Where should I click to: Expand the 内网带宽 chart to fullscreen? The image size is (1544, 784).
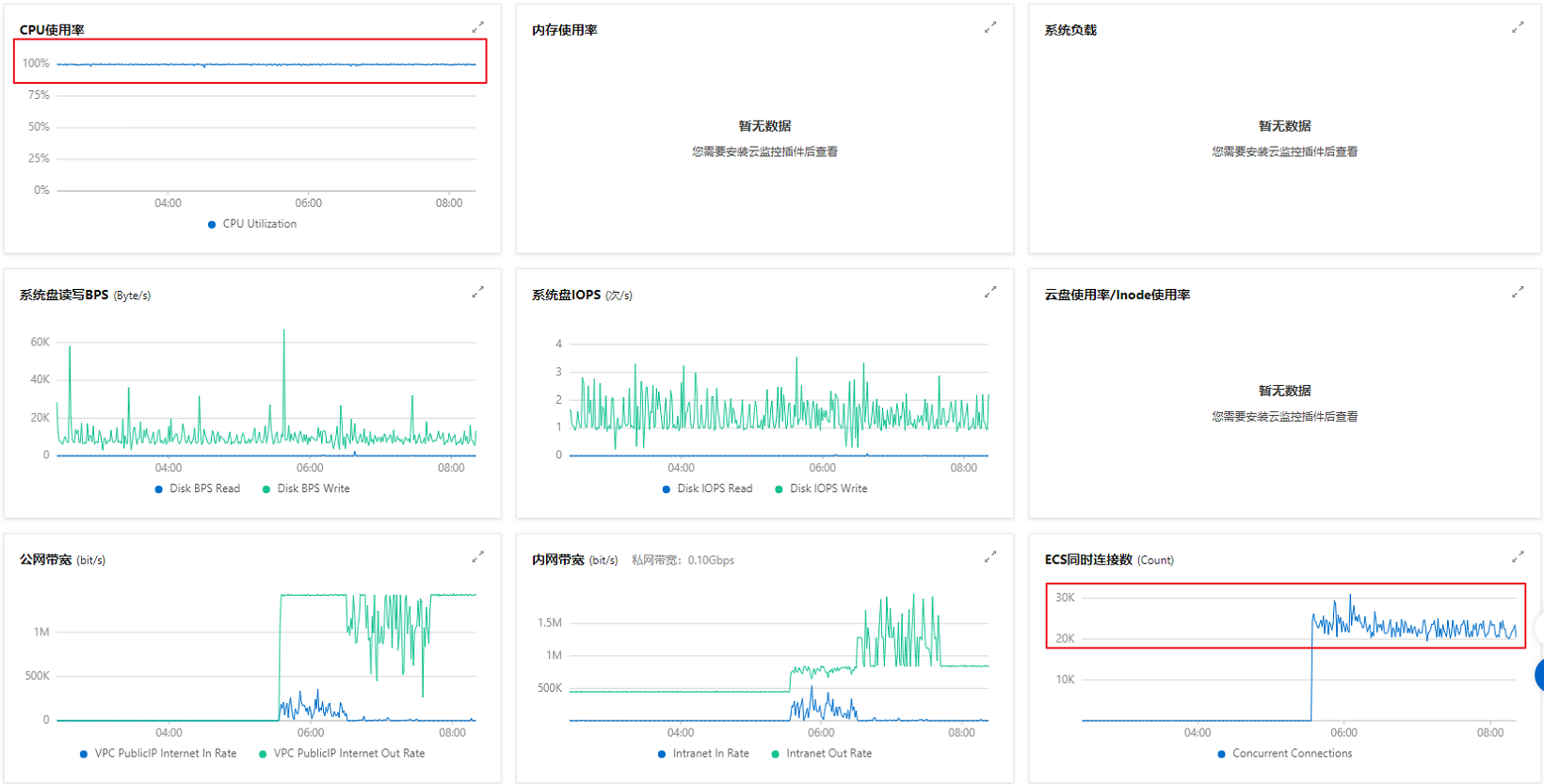(x=990, y=557)
